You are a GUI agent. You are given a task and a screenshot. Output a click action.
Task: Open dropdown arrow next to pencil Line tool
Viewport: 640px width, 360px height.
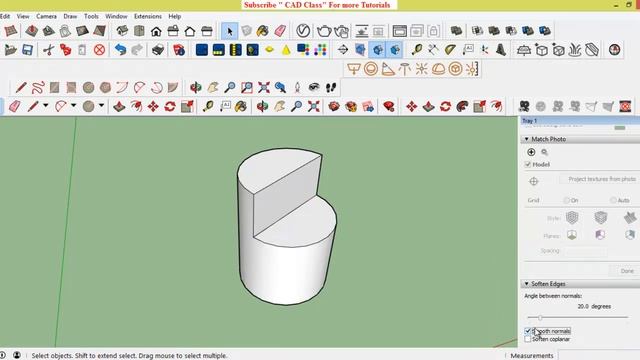46,106
